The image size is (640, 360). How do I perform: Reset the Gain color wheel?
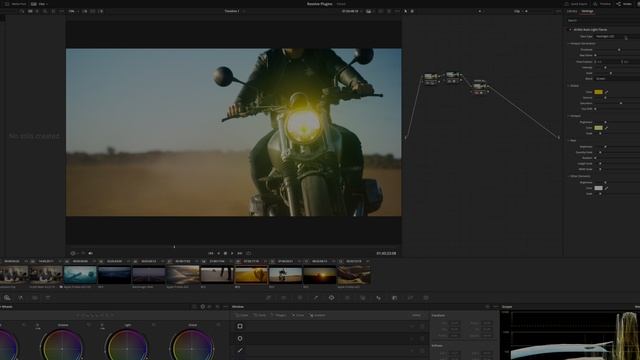pos(154,325)
